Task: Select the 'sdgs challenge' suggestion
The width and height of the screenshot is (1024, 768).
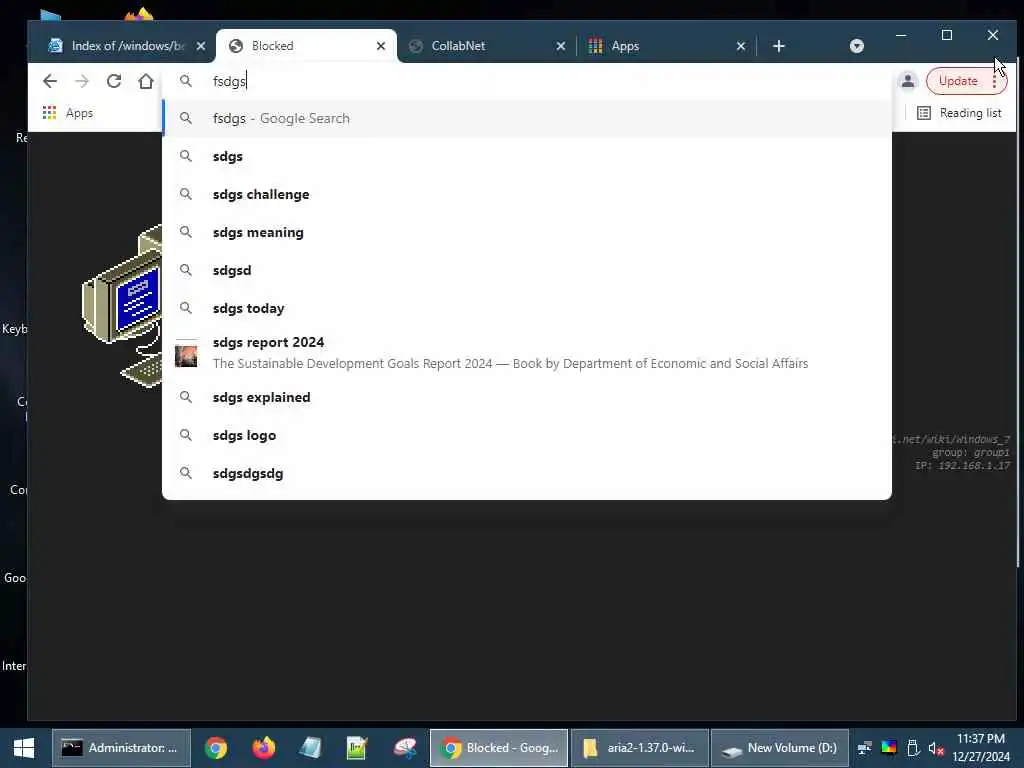Action: 527,194
